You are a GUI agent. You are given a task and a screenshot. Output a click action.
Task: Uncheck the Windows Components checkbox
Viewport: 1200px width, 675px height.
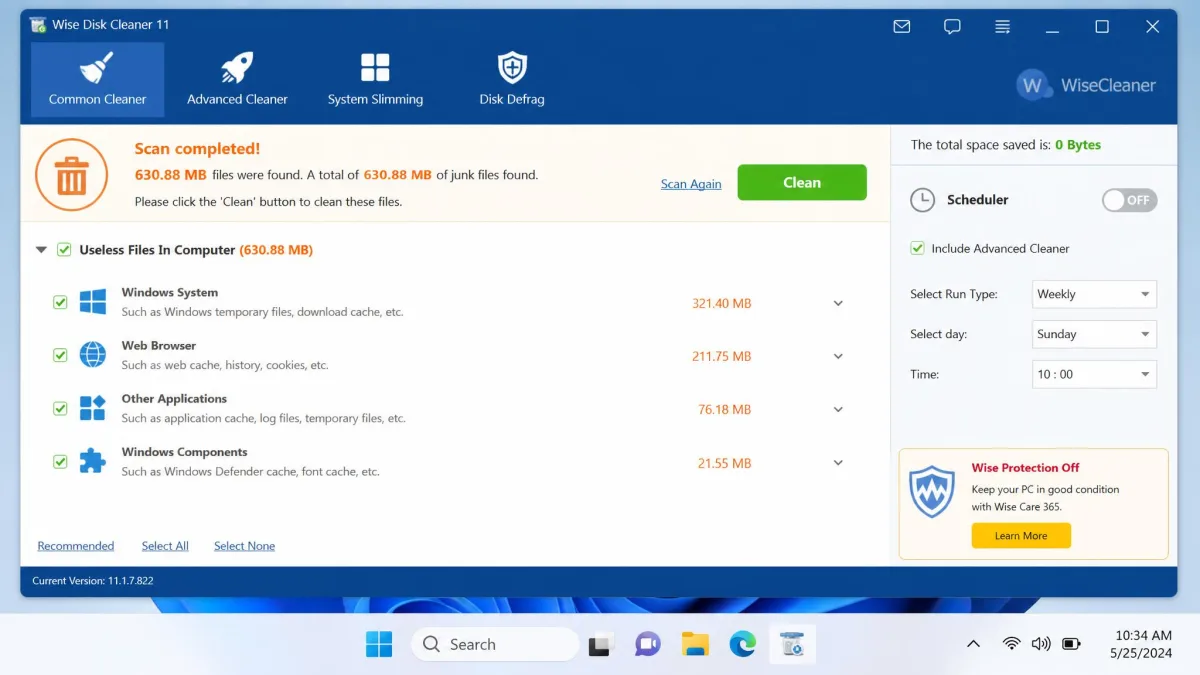60,461
